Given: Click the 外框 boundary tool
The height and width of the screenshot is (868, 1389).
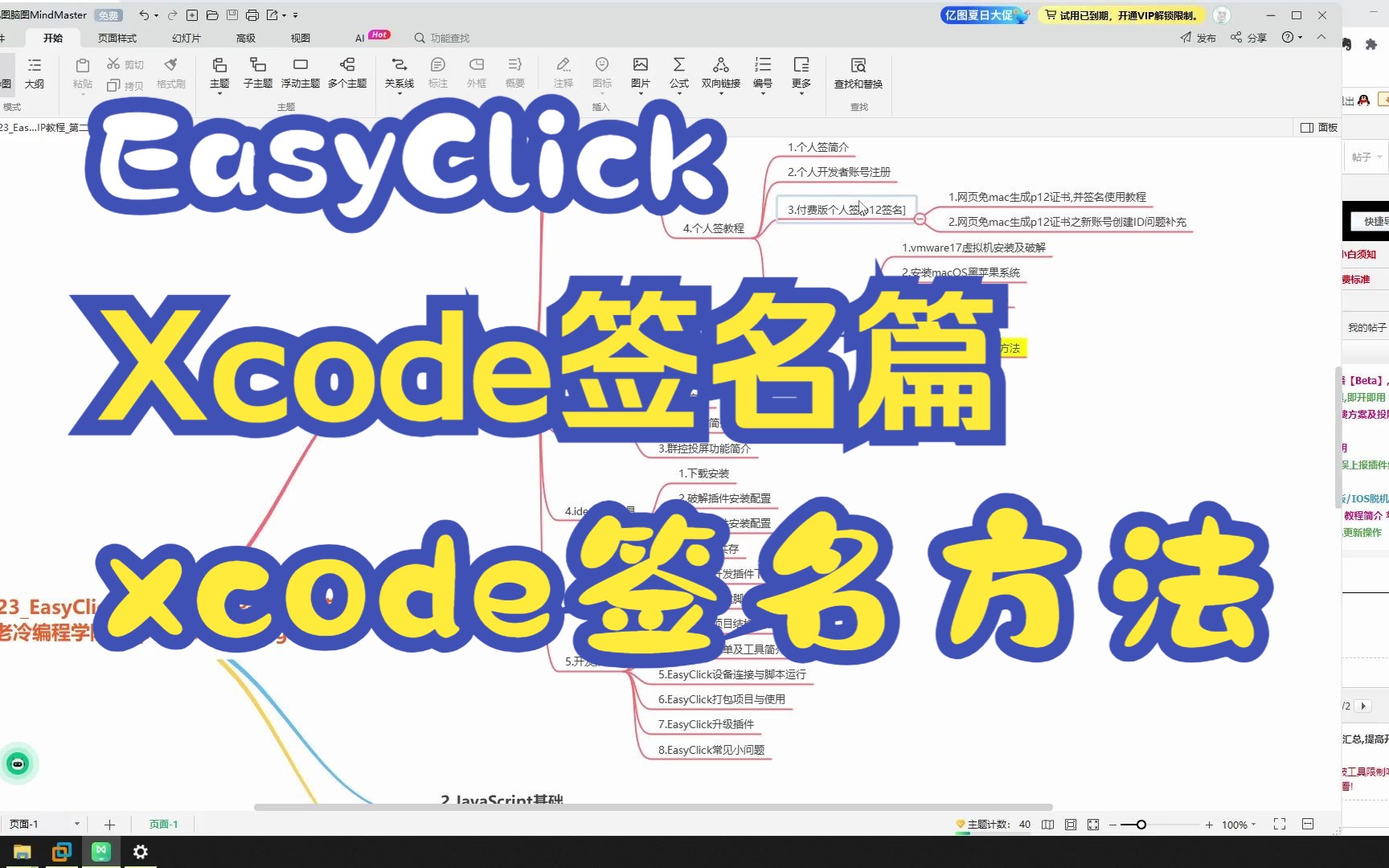Looking at the screenshot, I should pyautogui.click(x=477, y=73).
